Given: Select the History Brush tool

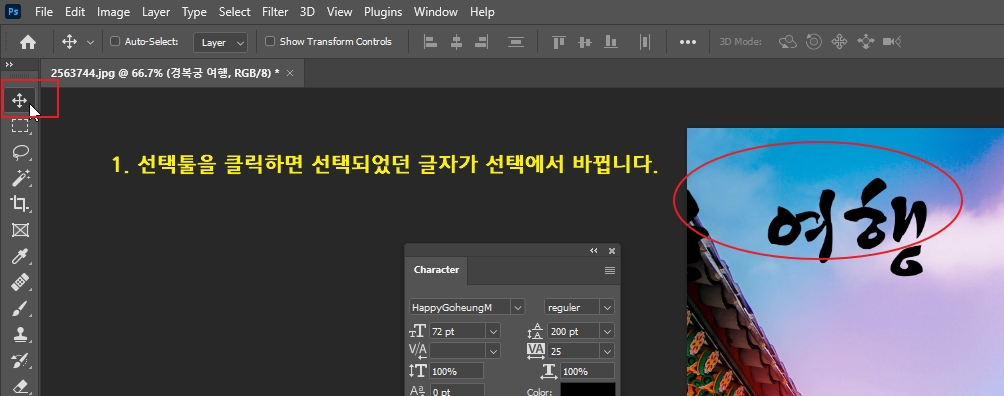Looking at the screenshot, I should (x=20, y=360).
